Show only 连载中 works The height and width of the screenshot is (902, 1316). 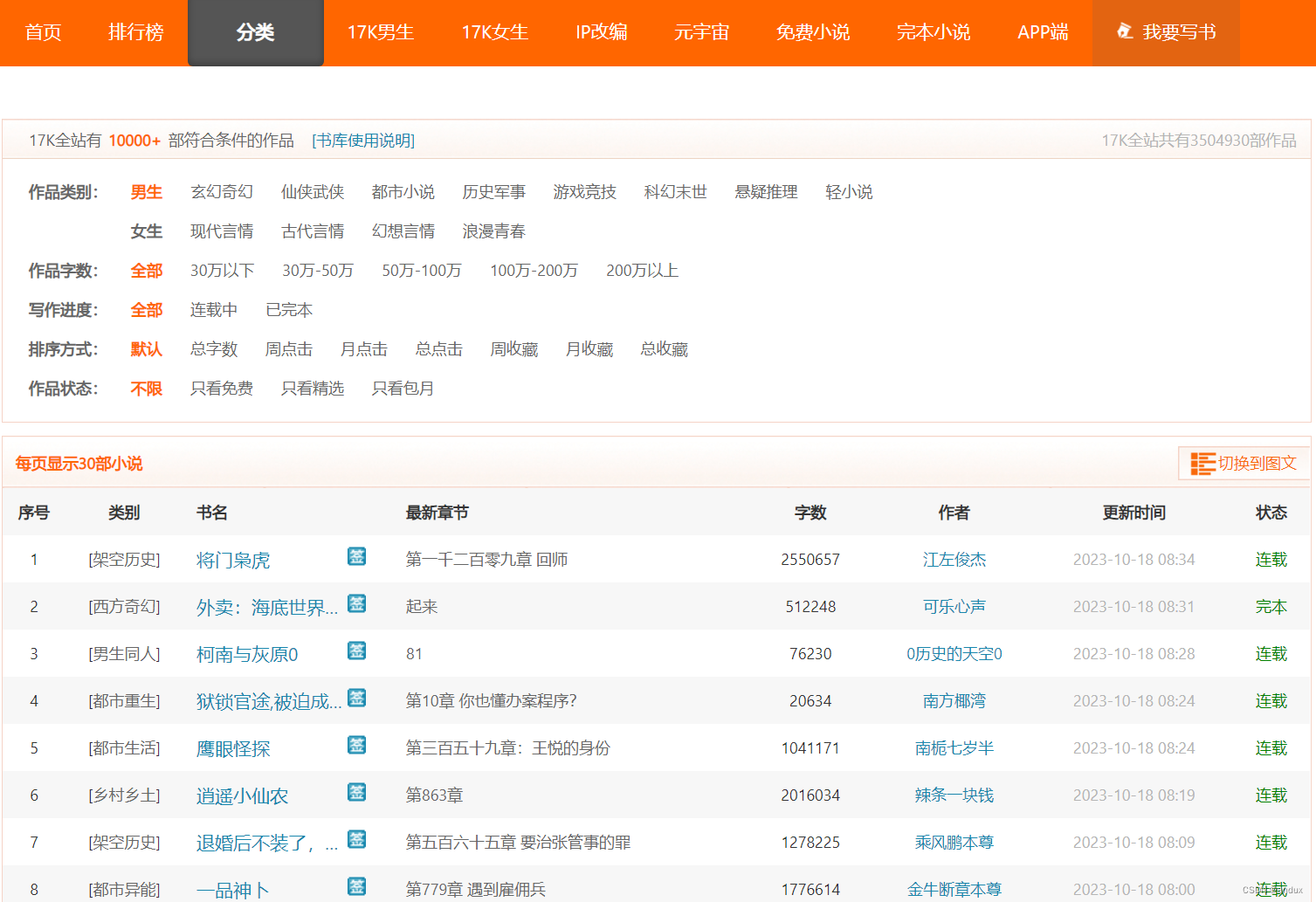214,310
